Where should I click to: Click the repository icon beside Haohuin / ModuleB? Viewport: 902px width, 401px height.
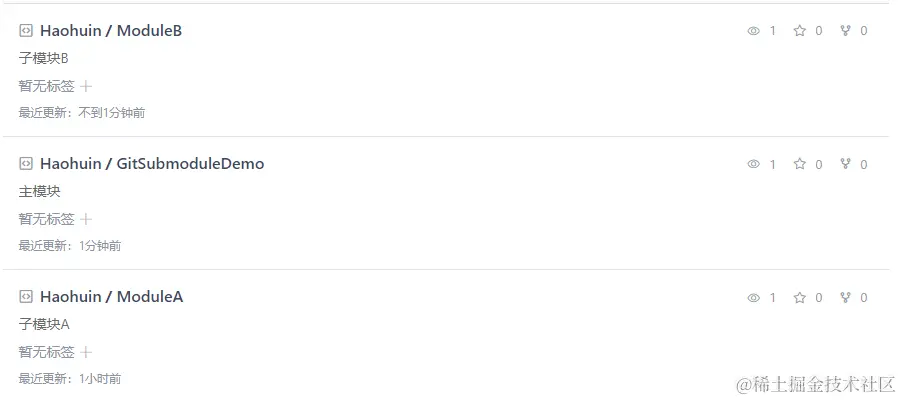tap(25, 30)
